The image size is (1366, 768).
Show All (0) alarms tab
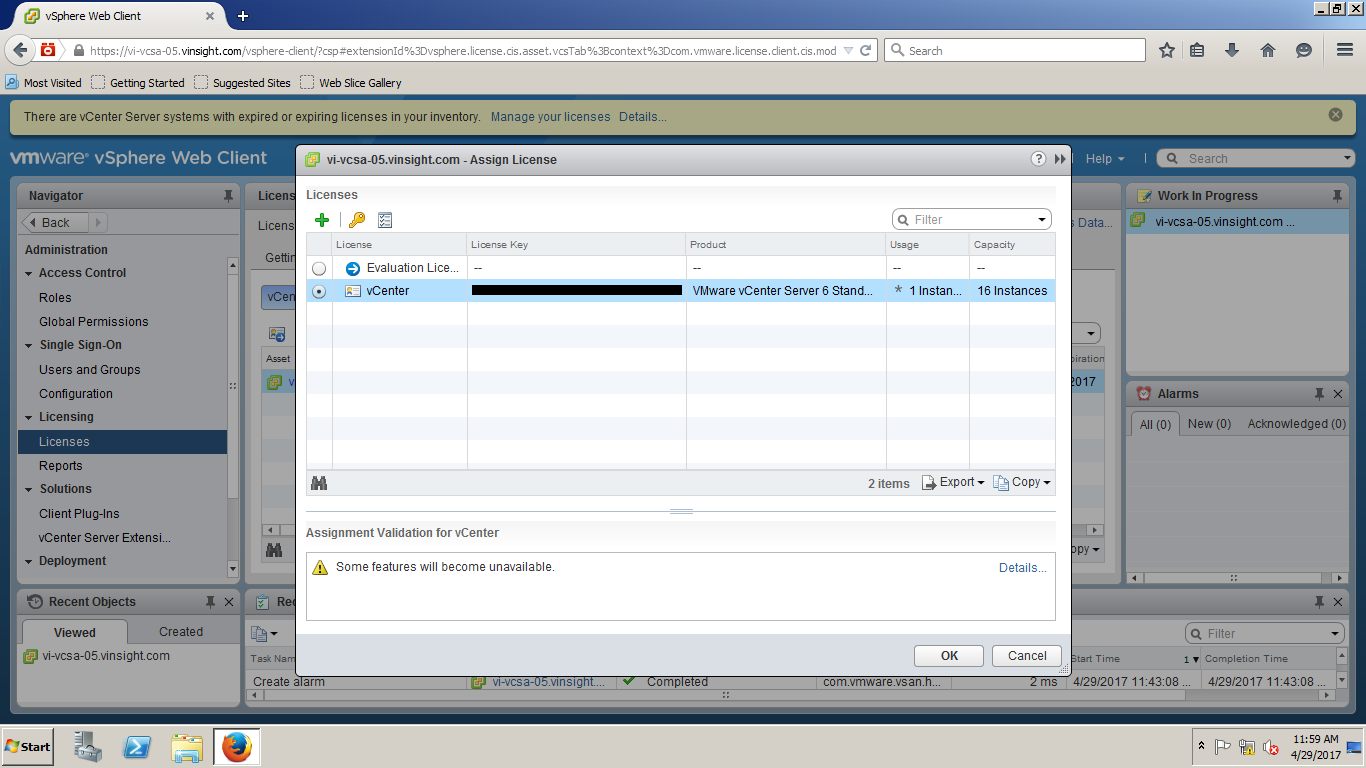[x=1155, y=424]
